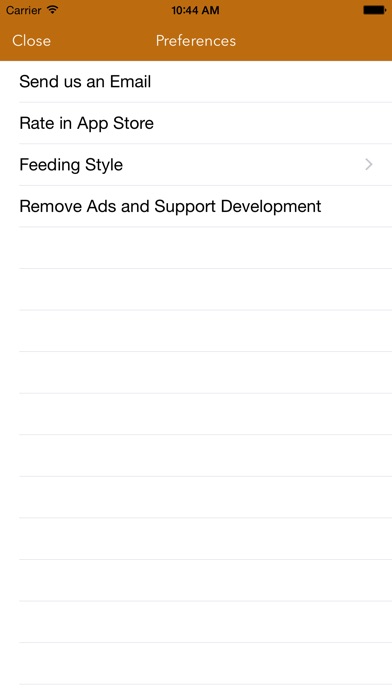Click the Preferences title text
This screenshot has height=696, width=392.
click(x=196, y=40)
